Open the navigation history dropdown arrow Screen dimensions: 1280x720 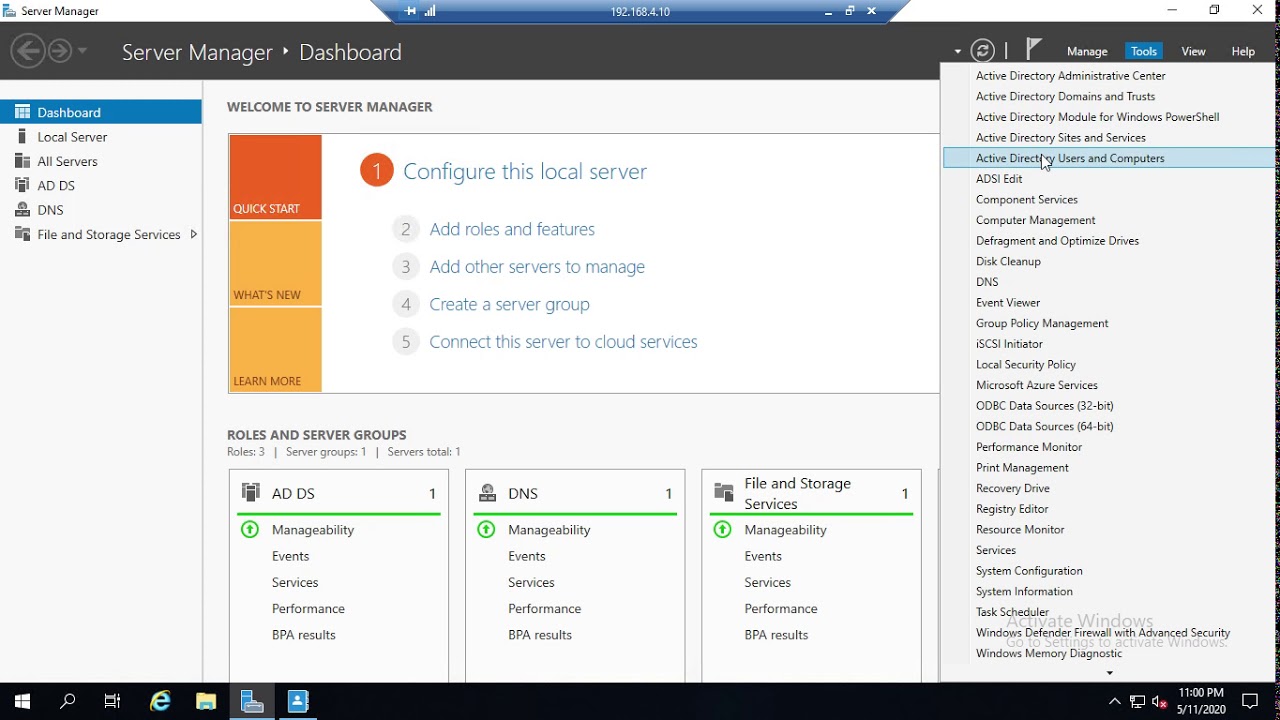click(82, 51)
